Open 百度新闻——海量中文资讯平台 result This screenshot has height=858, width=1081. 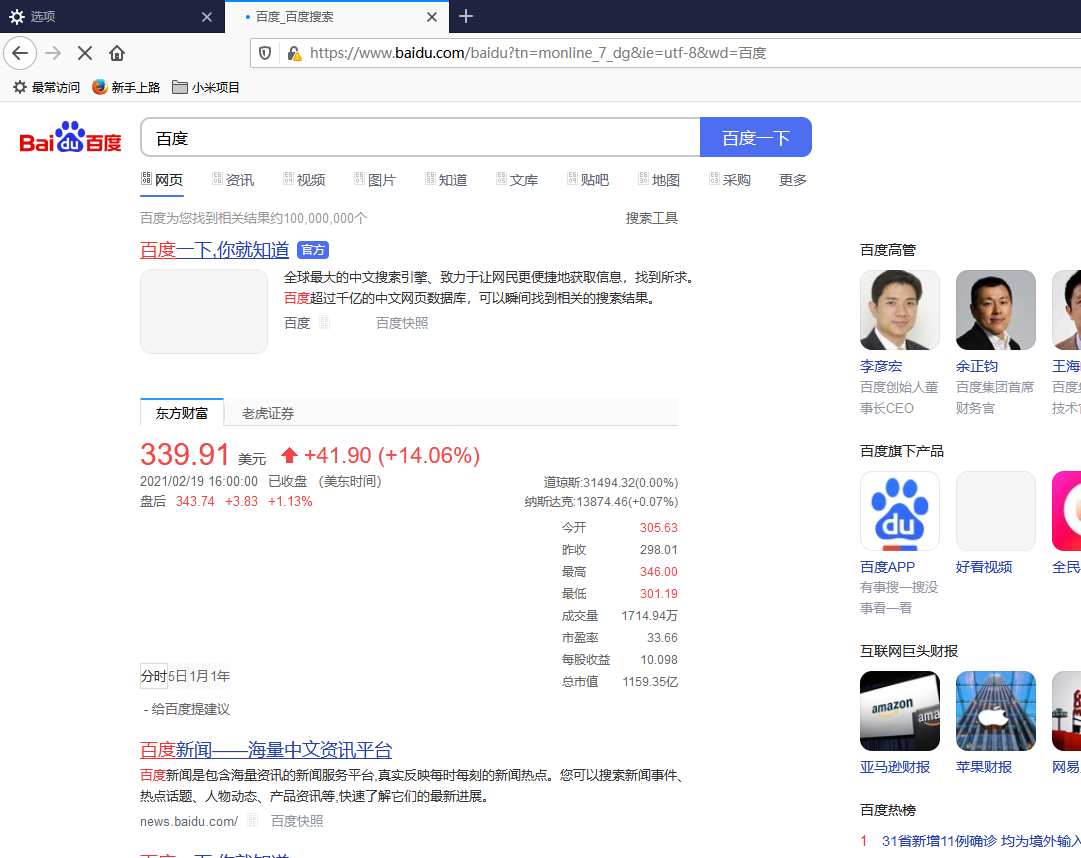pyautogui.click(x=266, y=750)
